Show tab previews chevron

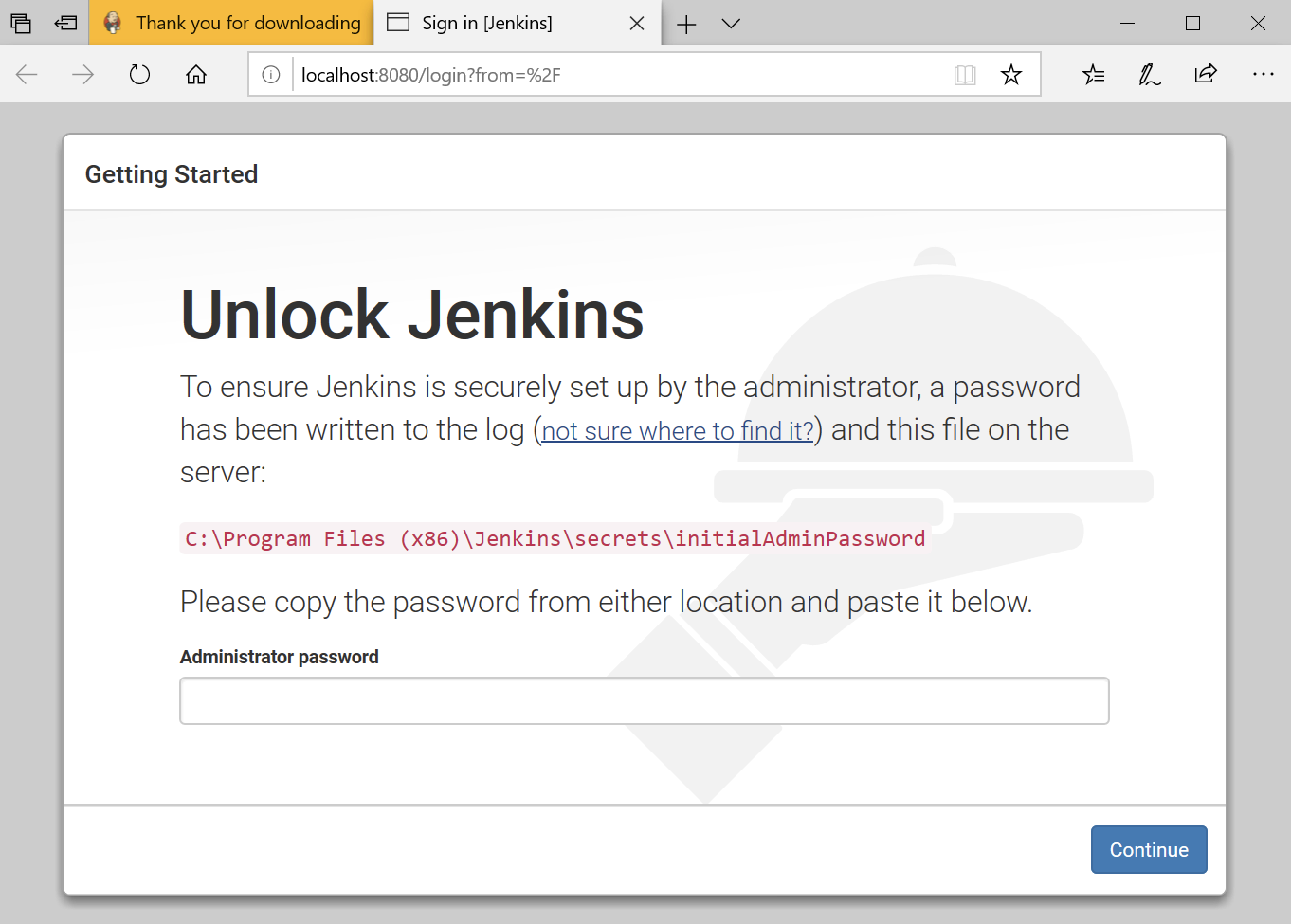[x=731, y=24]
